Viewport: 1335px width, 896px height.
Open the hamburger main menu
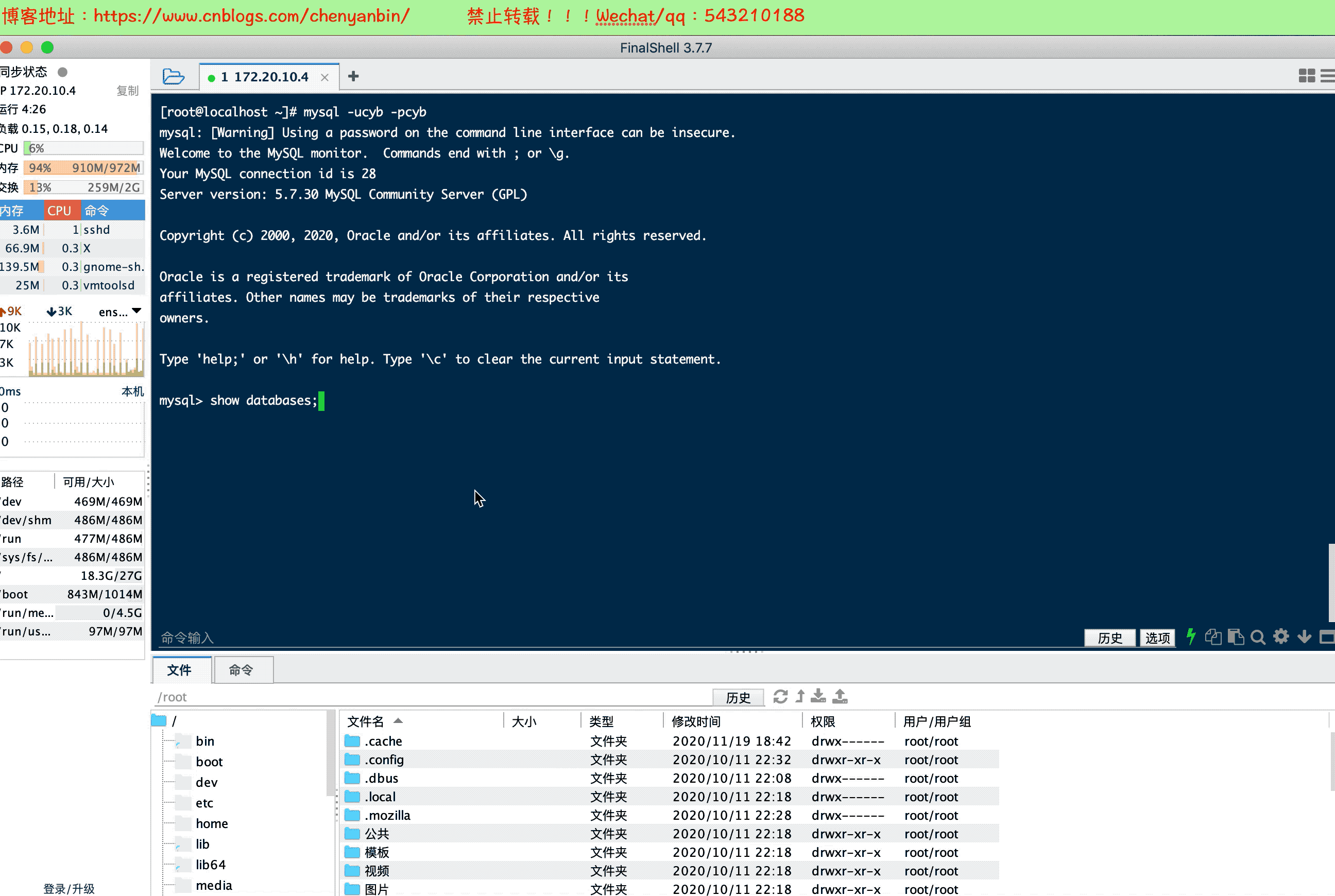(x=1328, y=75)
